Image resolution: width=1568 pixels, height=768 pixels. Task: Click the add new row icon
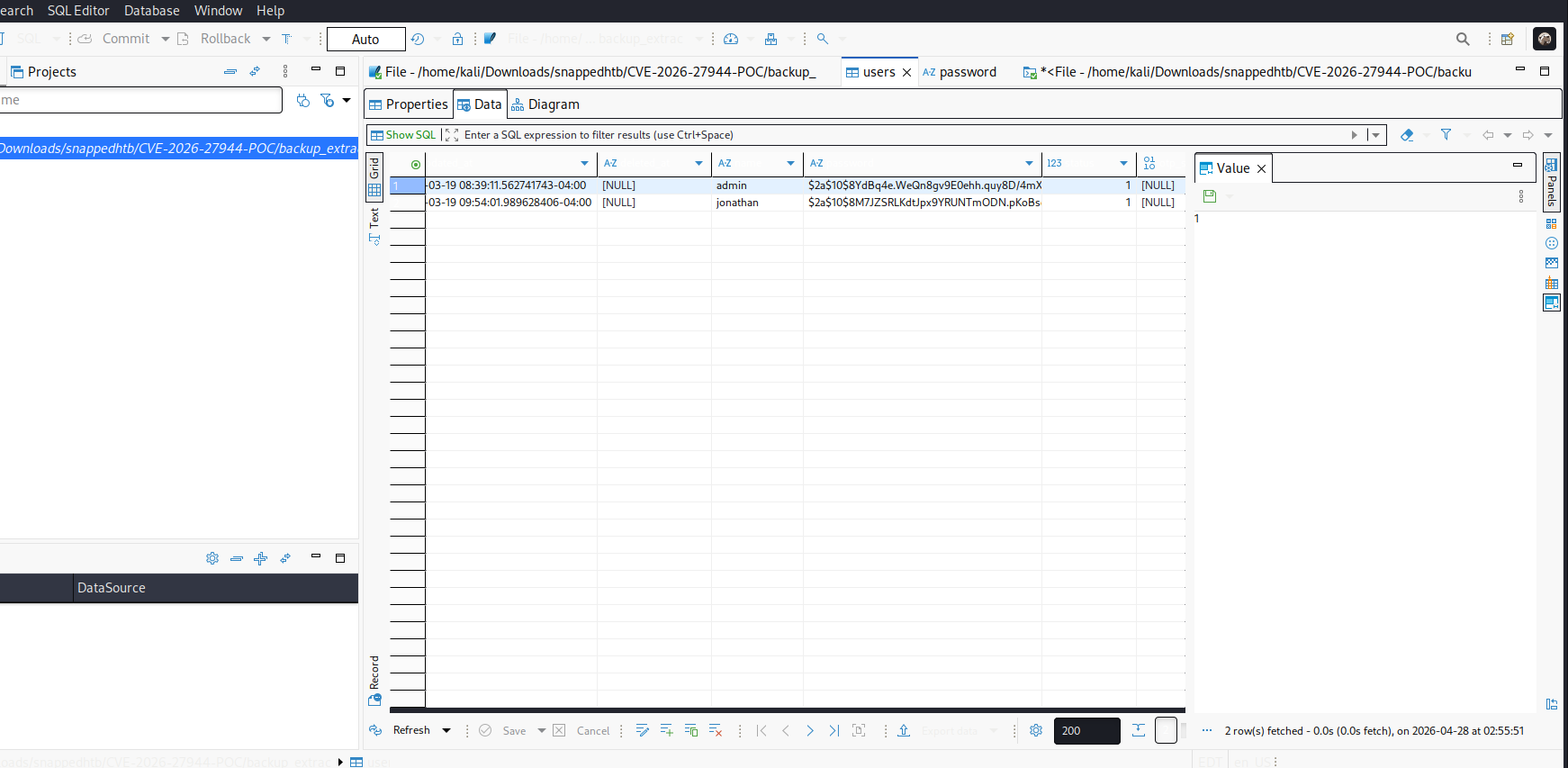(x=666, y=730)
